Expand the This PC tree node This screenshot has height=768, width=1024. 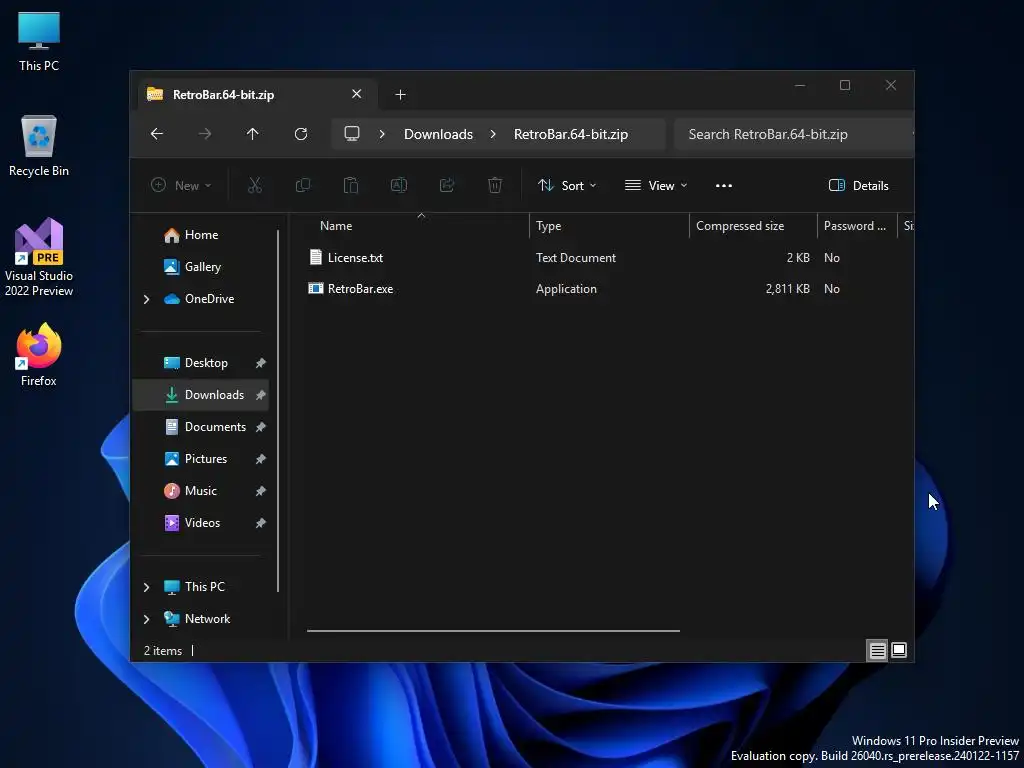[x=146, y=587]
